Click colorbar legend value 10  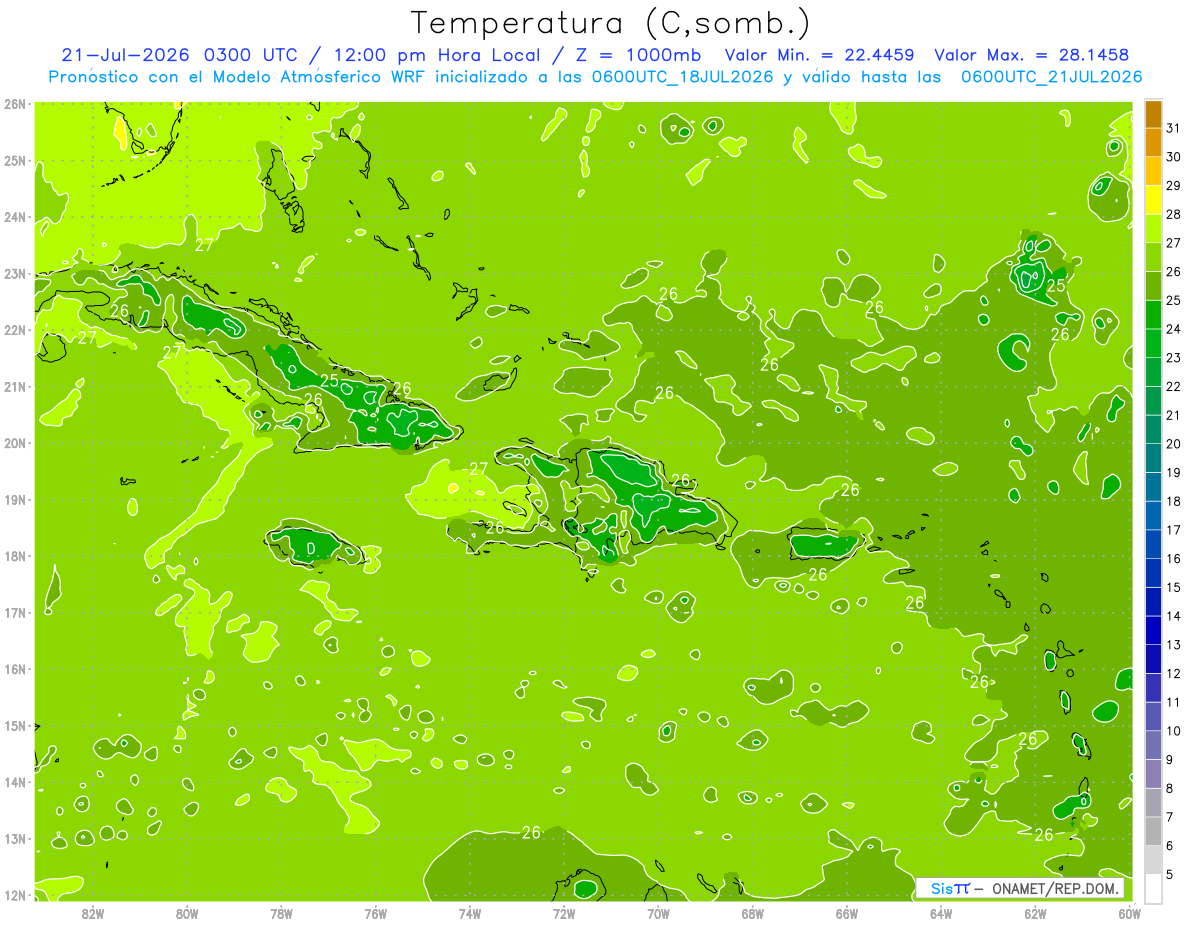click(1174, 731)
